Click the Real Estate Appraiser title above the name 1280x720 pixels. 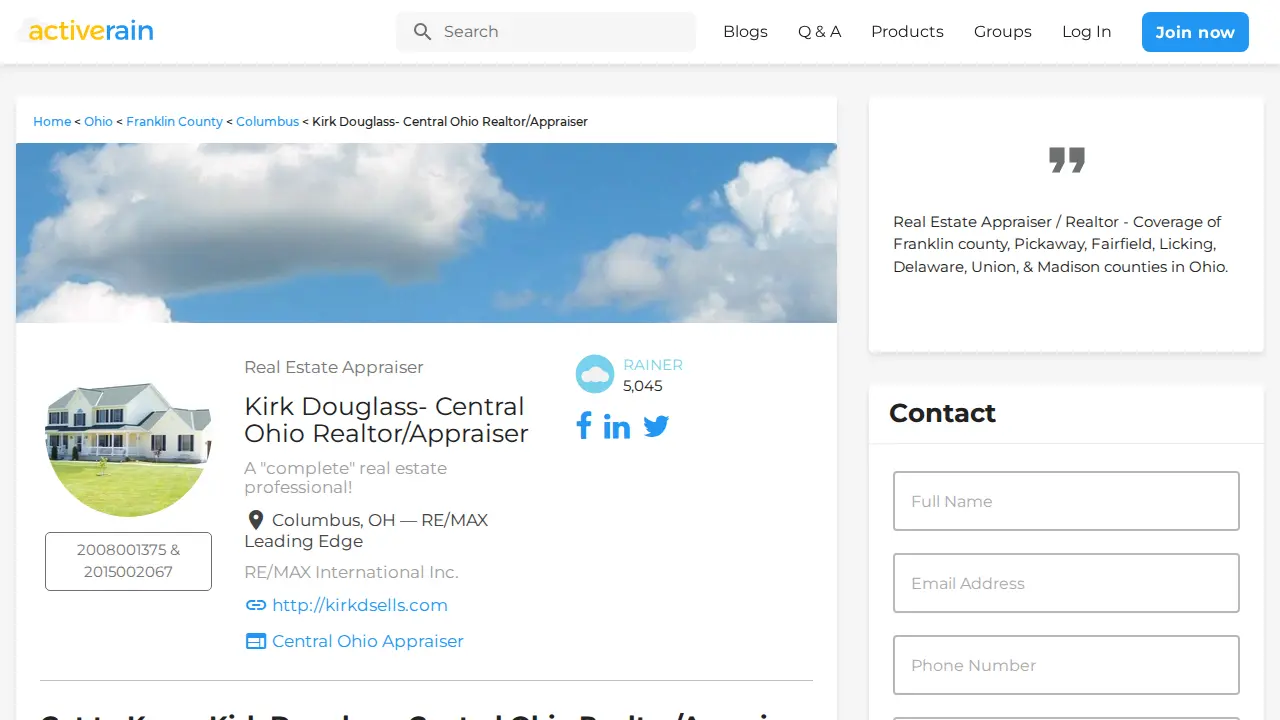[x=334, y=367]
